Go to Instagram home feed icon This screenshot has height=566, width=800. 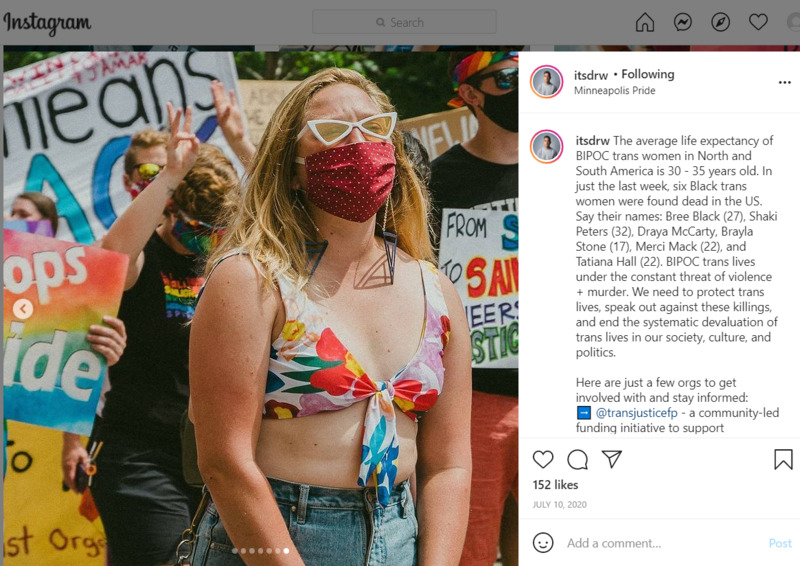[x=645, y=22]
